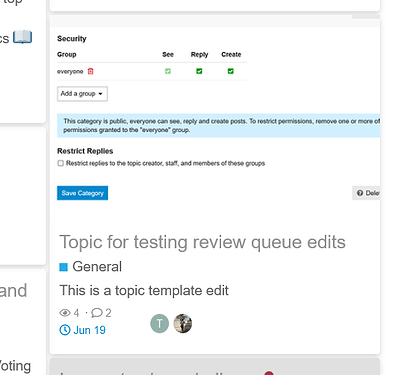Click the Restrict Replies heading
The height and width of the screenshot is (375, 409).
[x=85, y=151]
